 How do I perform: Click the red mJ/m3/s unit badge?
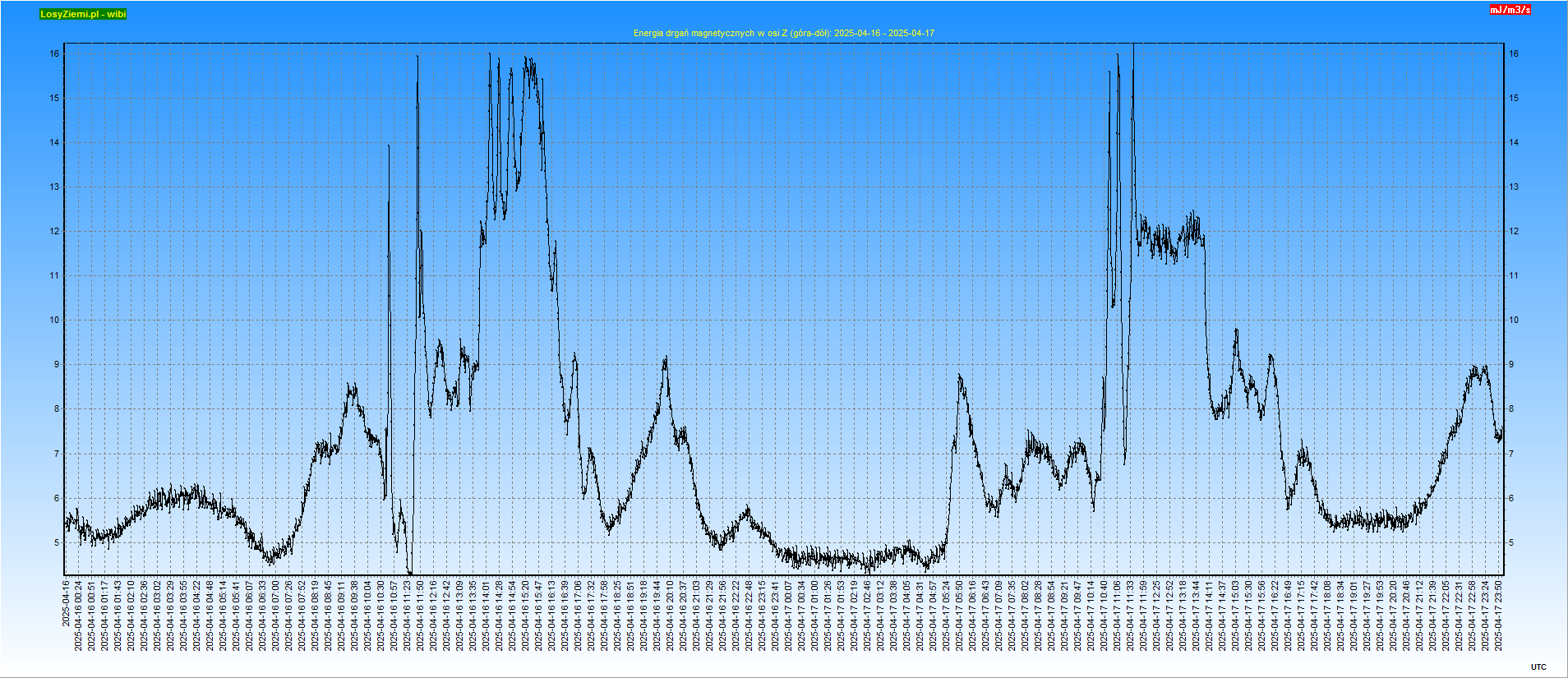[1510, 10]
